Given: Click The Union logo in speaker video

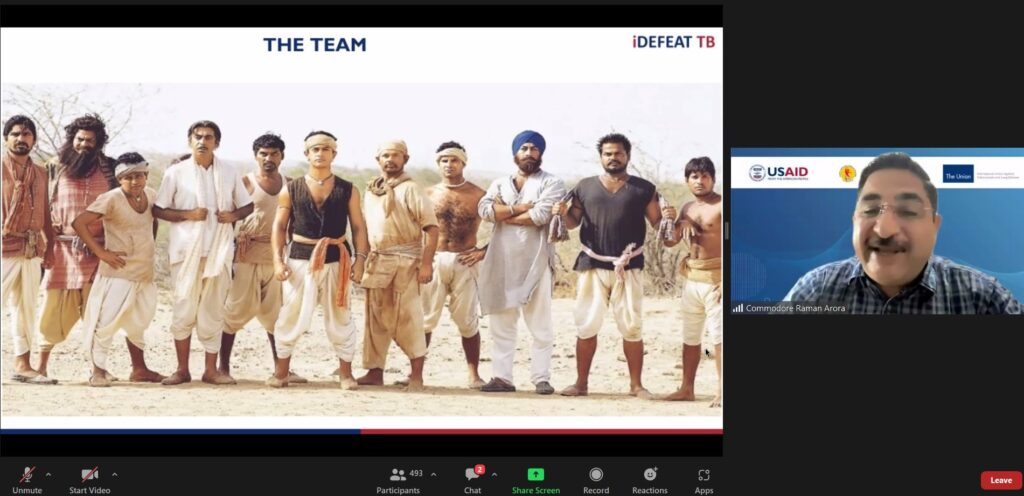Looking at the screenshot, I should click(958, 173).
